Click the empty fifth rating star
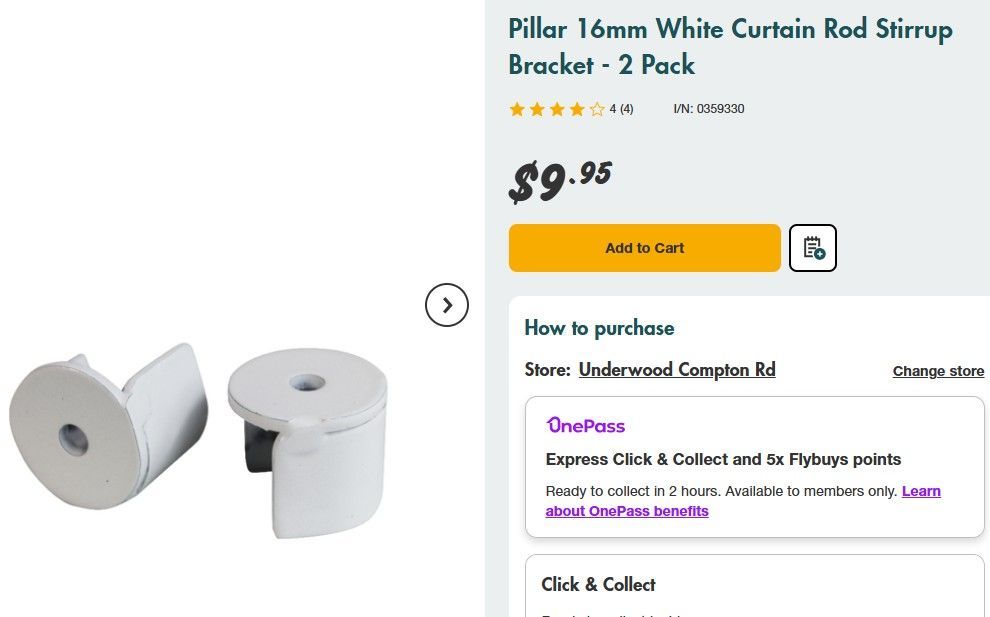The height and width of the screenshot is (617, 990). (x=597, y=109)
